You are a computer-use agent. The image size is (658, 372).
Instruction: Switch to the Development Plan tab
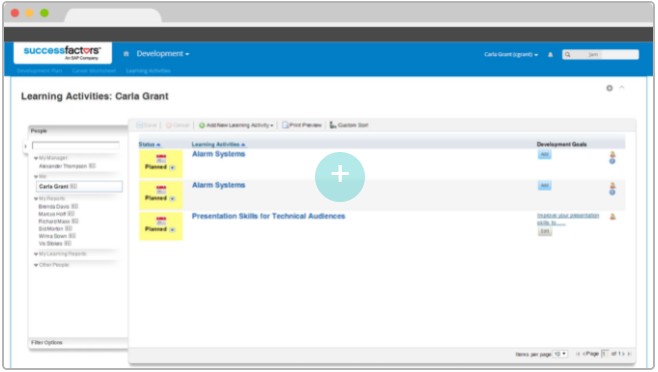(x=39, y=71)
